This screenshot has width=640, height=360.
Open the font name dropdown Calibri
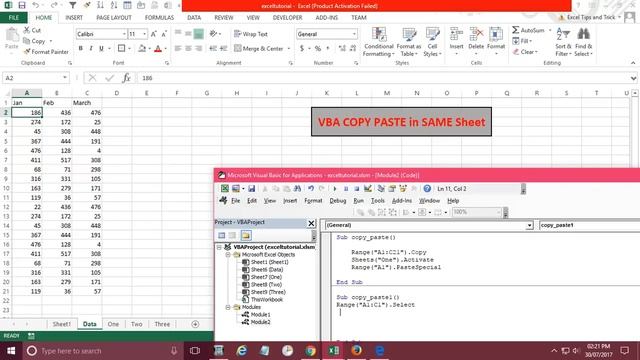[124, 34]
